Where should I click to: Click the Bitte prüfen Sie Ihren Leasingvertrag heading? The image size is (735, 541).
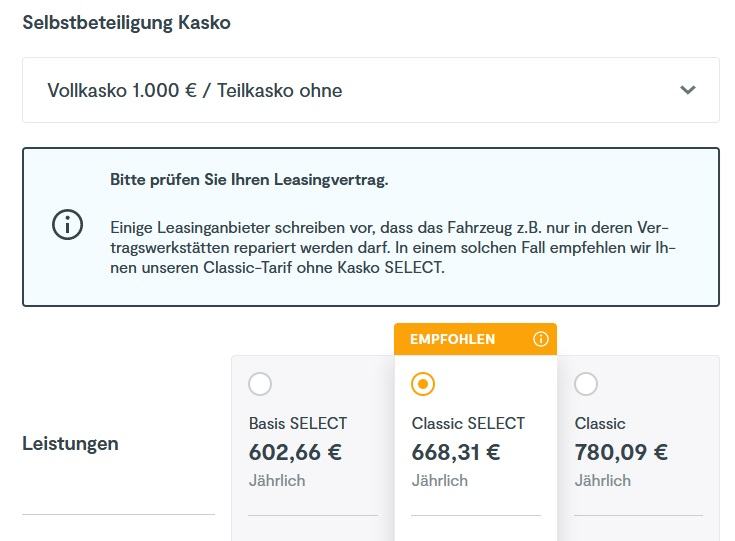point(249,180)
